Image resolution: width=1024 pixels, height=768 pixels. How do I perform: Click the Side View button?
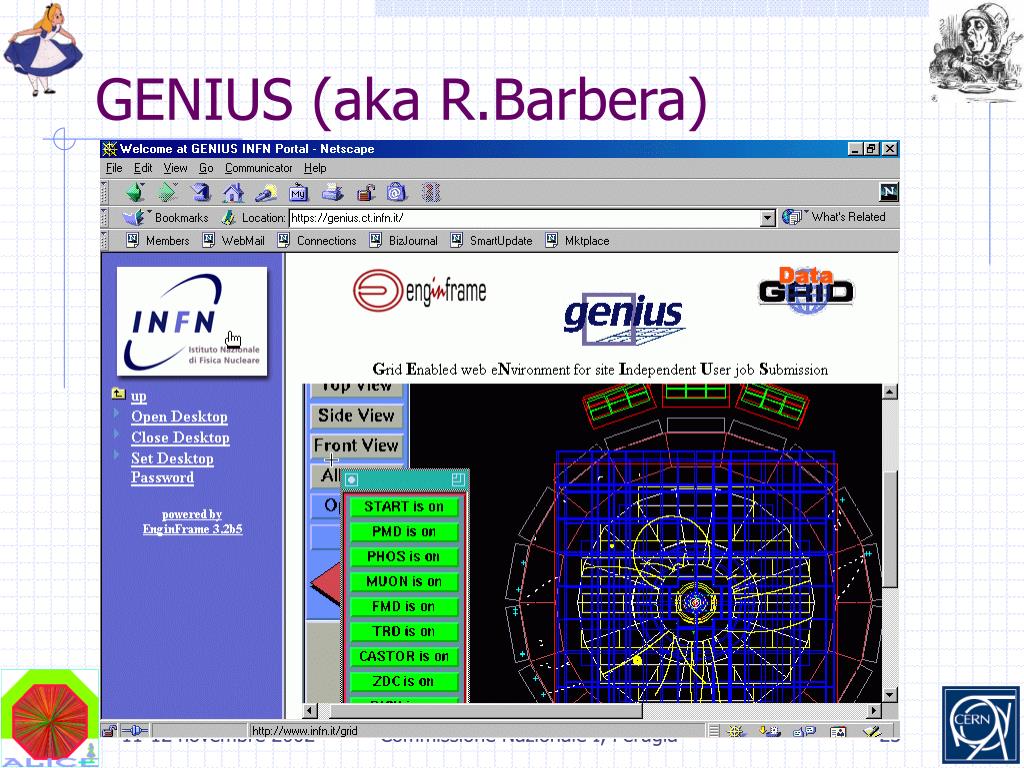point(356,415)
